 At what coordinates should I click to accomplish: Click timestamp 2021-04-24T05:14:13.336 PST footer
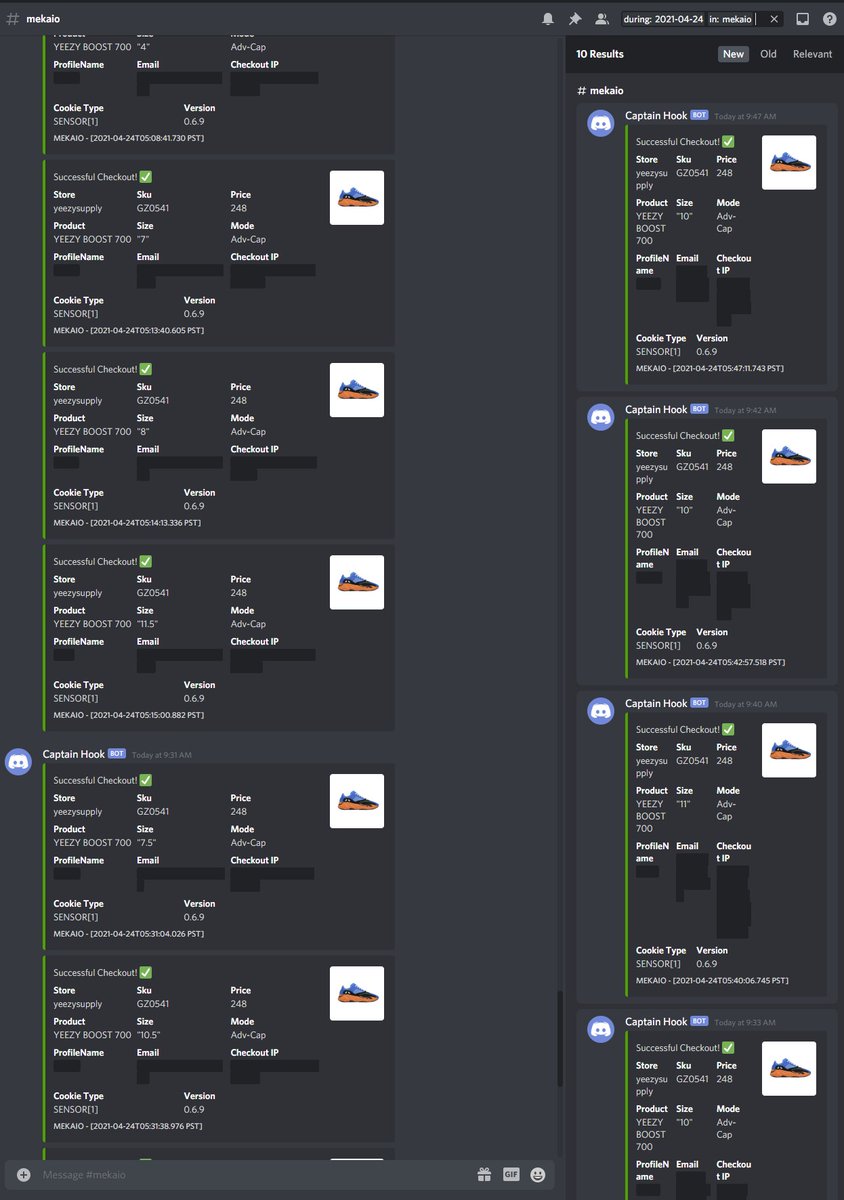tap(127, 522)
